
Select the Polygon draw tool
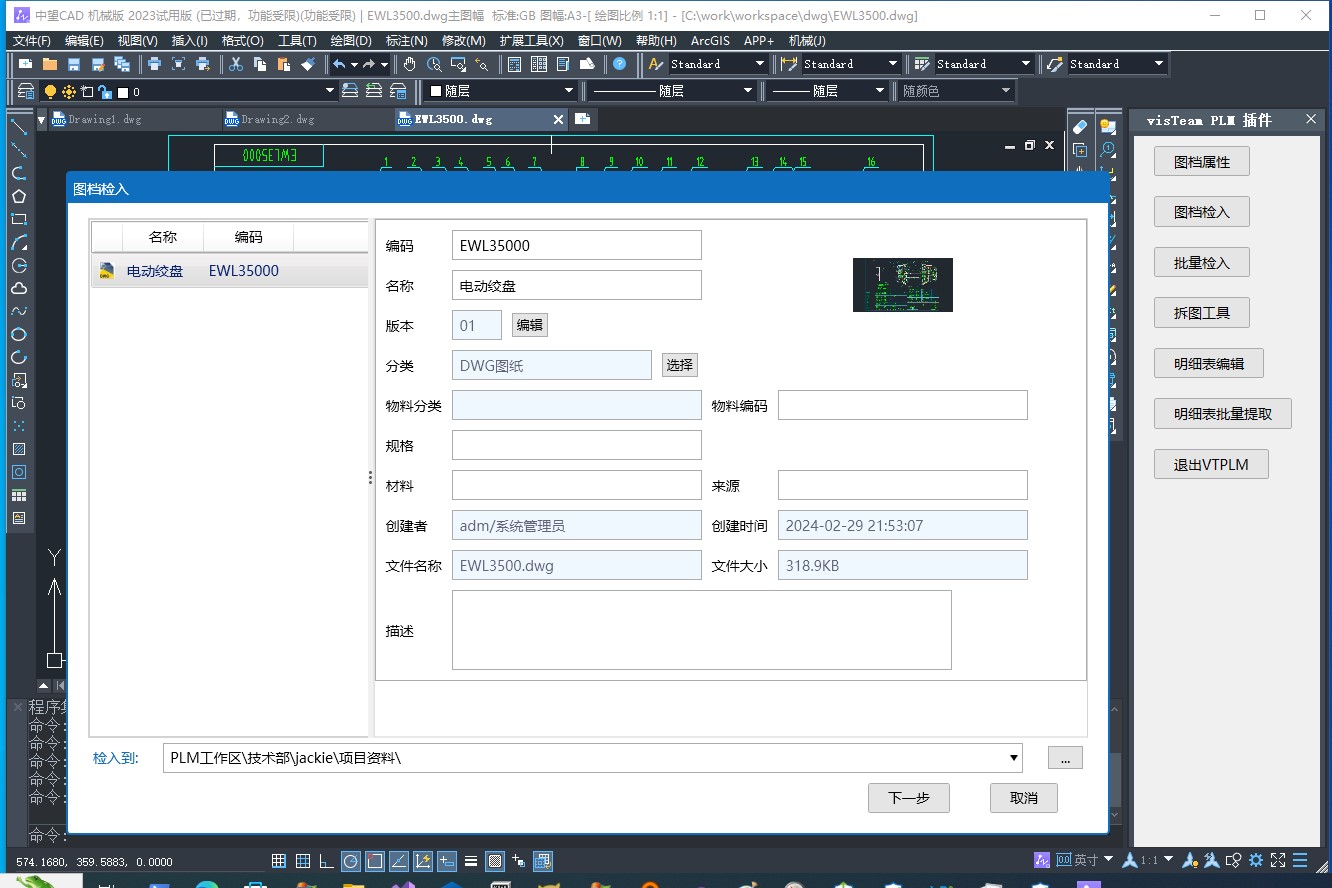[x=19, y=196]
